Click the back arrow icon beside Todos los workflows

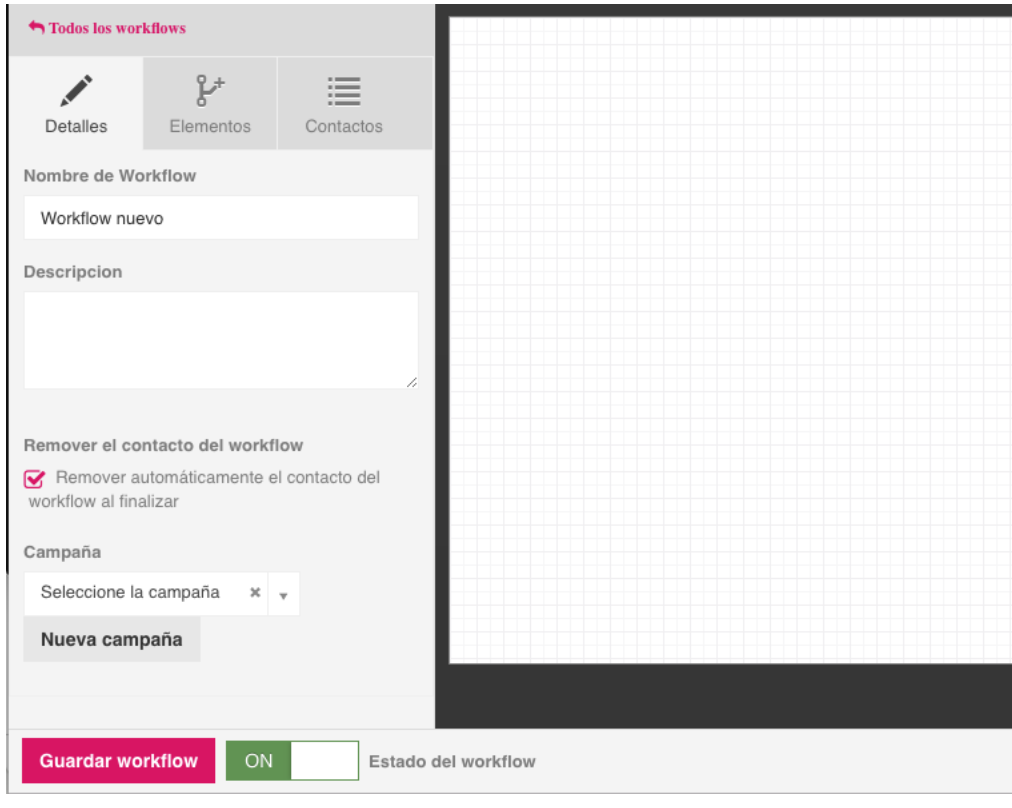[36, 28]
